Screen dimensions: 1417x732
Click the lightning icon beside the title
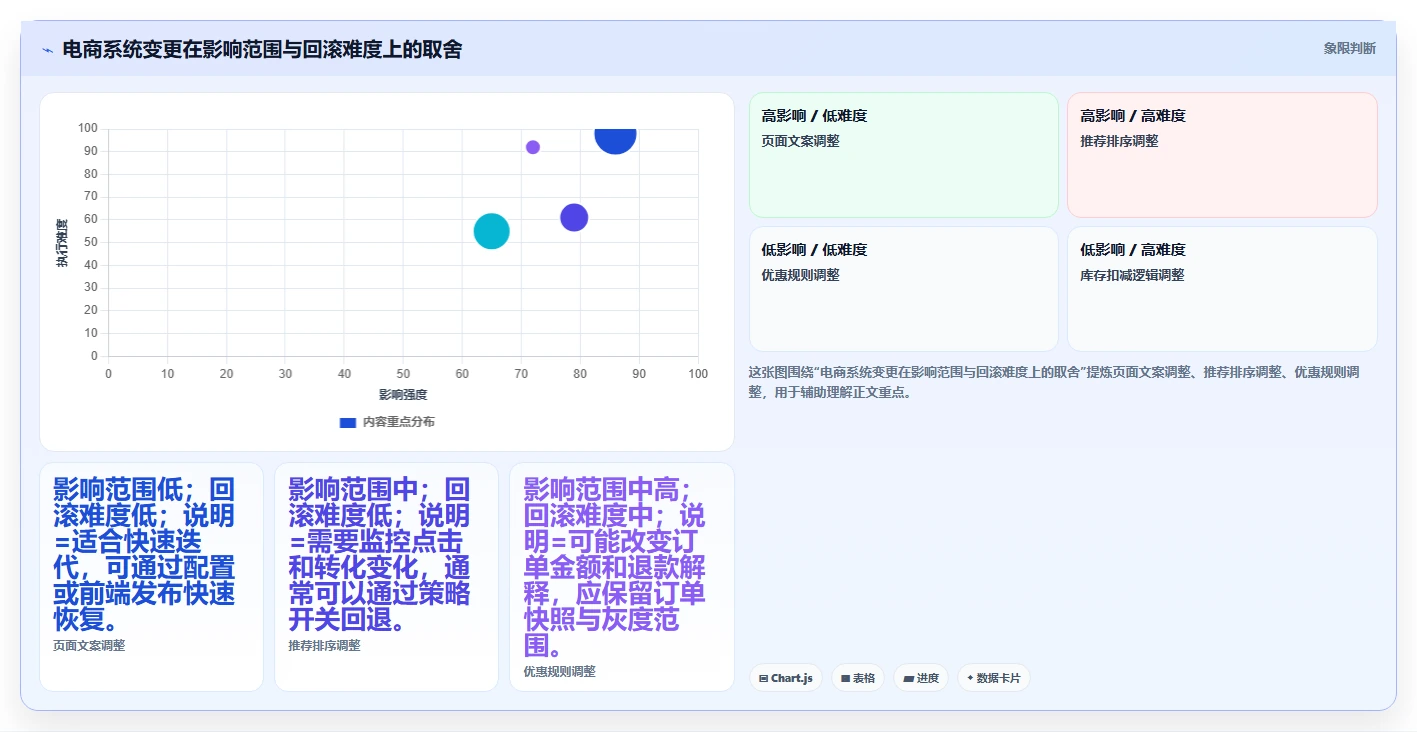coord(47,50)
